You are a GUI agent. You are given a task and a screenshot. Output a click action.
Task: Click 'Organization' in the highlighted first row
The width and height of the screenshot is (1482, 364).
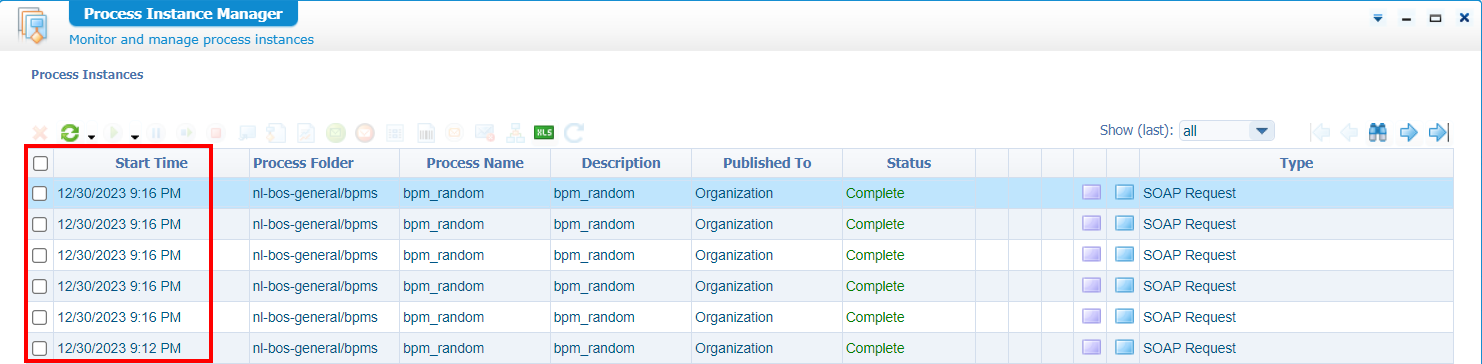(734, 193)
